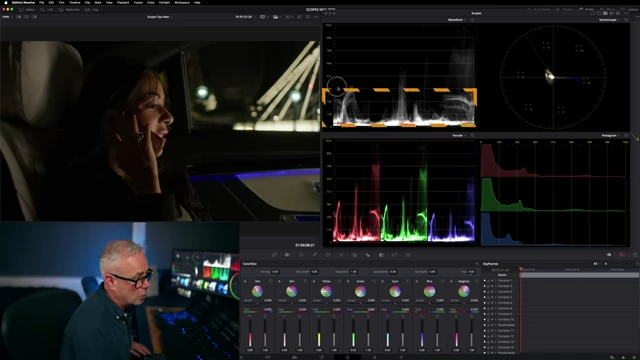The image size is (640, 360).
Task: Open Parade scope settings icon
Action: click(472, 136)
